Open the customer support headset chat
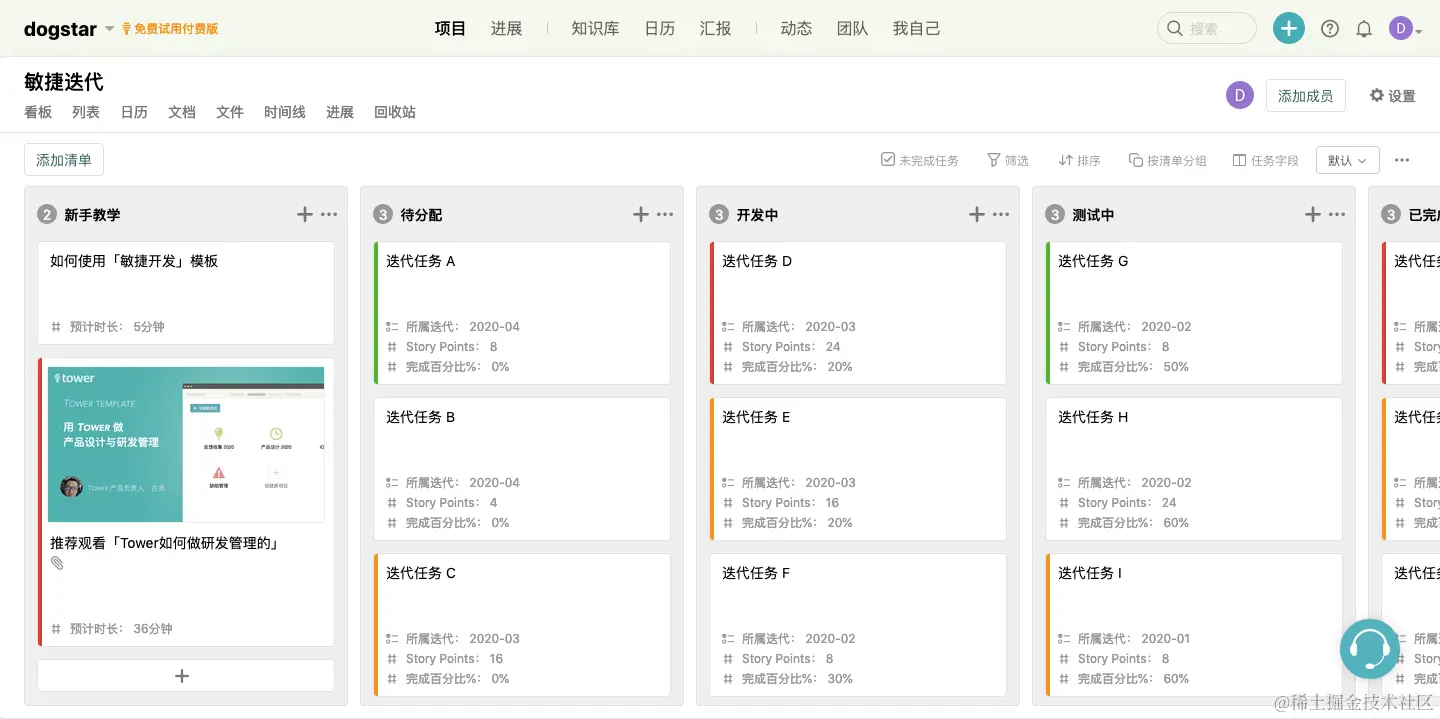Image resolution: width=1440 pixels, height=719 pixels. click(1369, 649)
